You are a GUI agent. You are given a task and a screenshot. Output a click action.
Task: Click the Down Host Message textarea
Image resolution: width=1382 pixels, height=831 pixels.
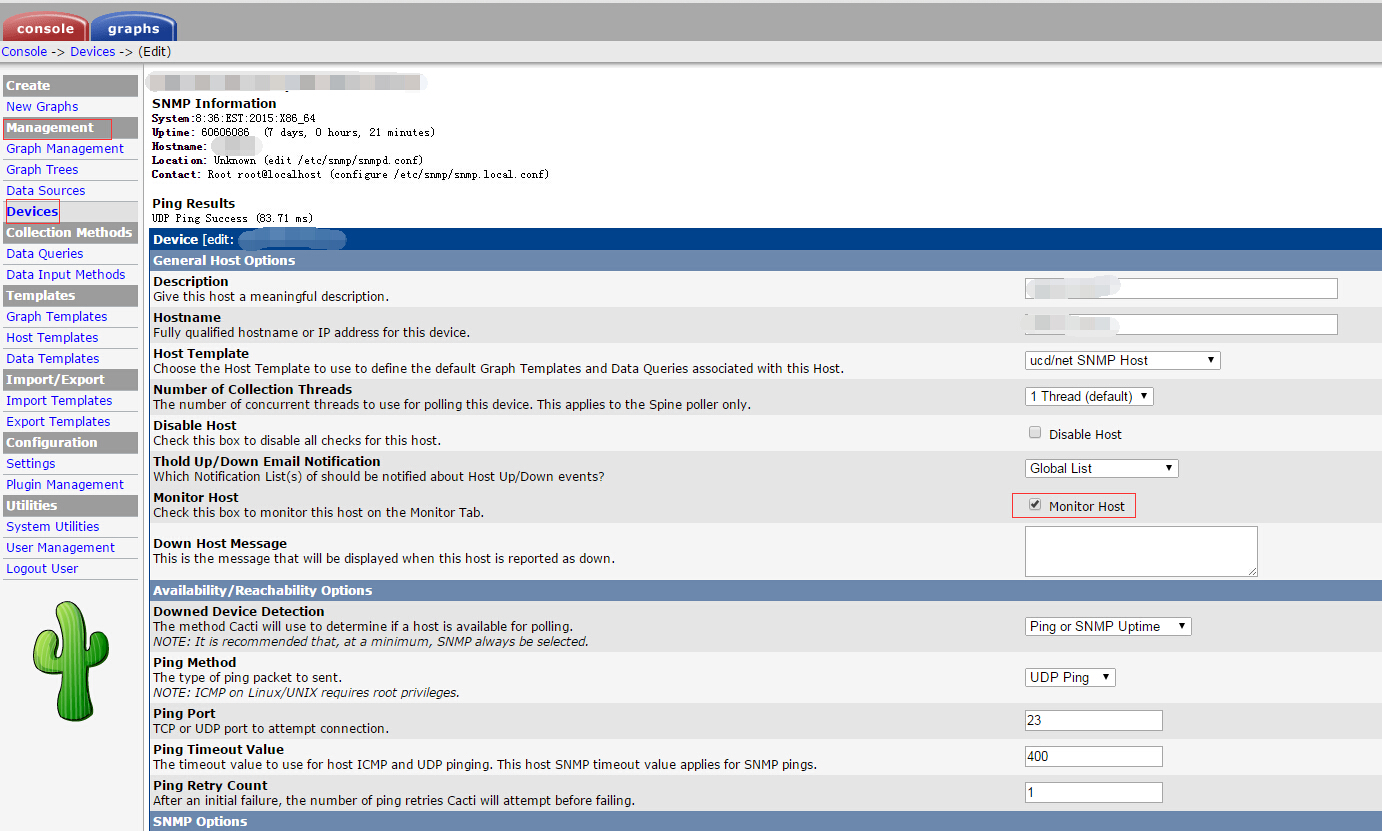[x=1141, y=551]
